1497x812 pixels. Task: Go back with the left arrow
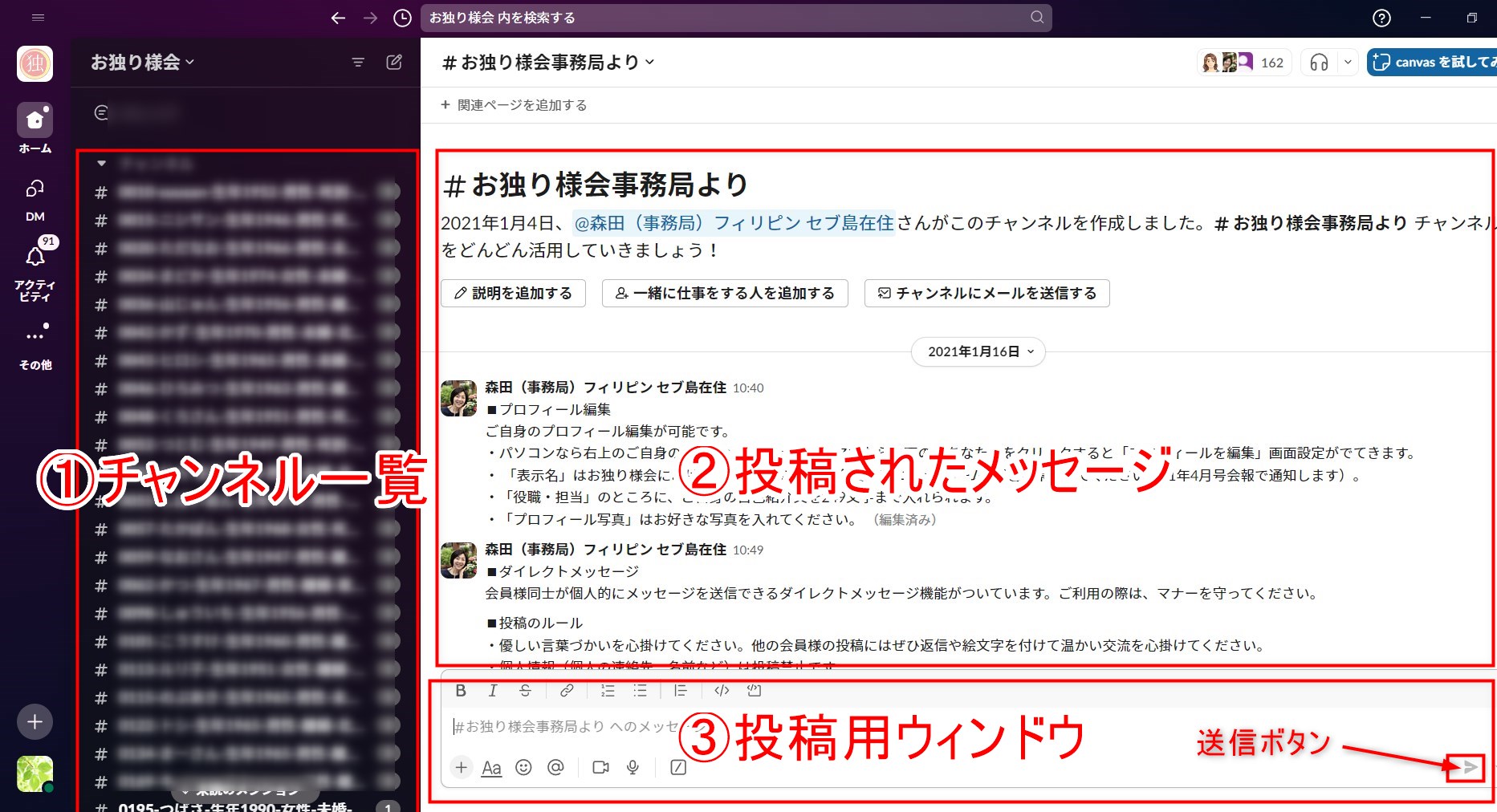tap(338, 18)
